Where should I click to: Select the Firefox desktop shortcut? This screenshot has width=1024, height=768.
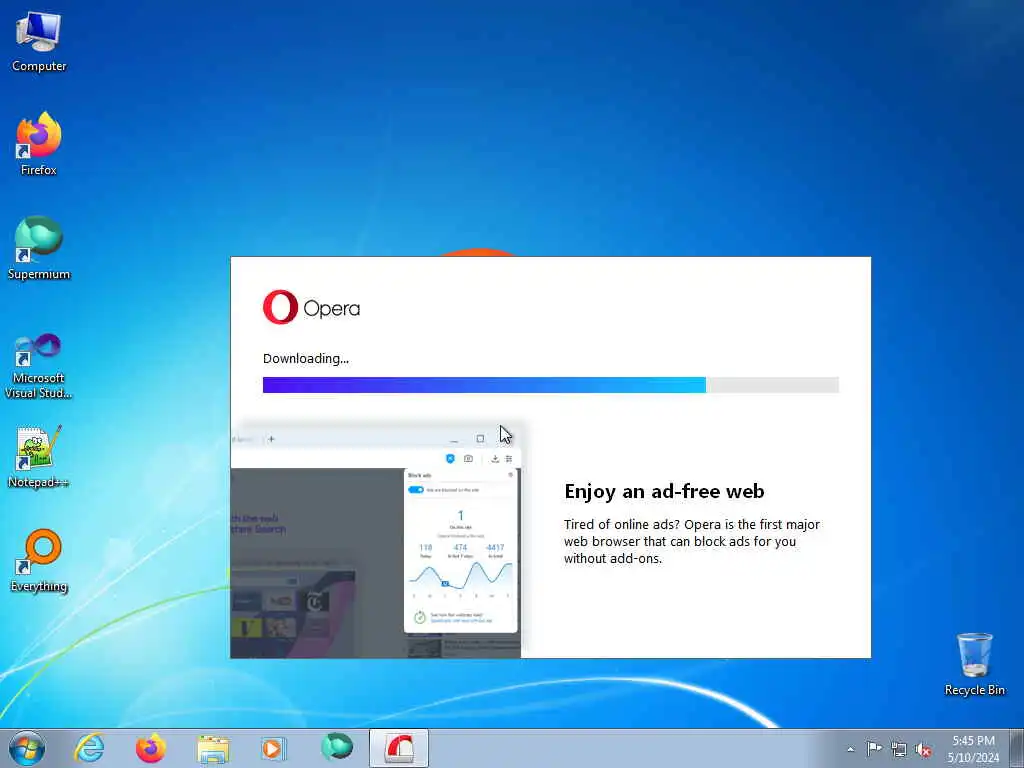tap(39, 144)
